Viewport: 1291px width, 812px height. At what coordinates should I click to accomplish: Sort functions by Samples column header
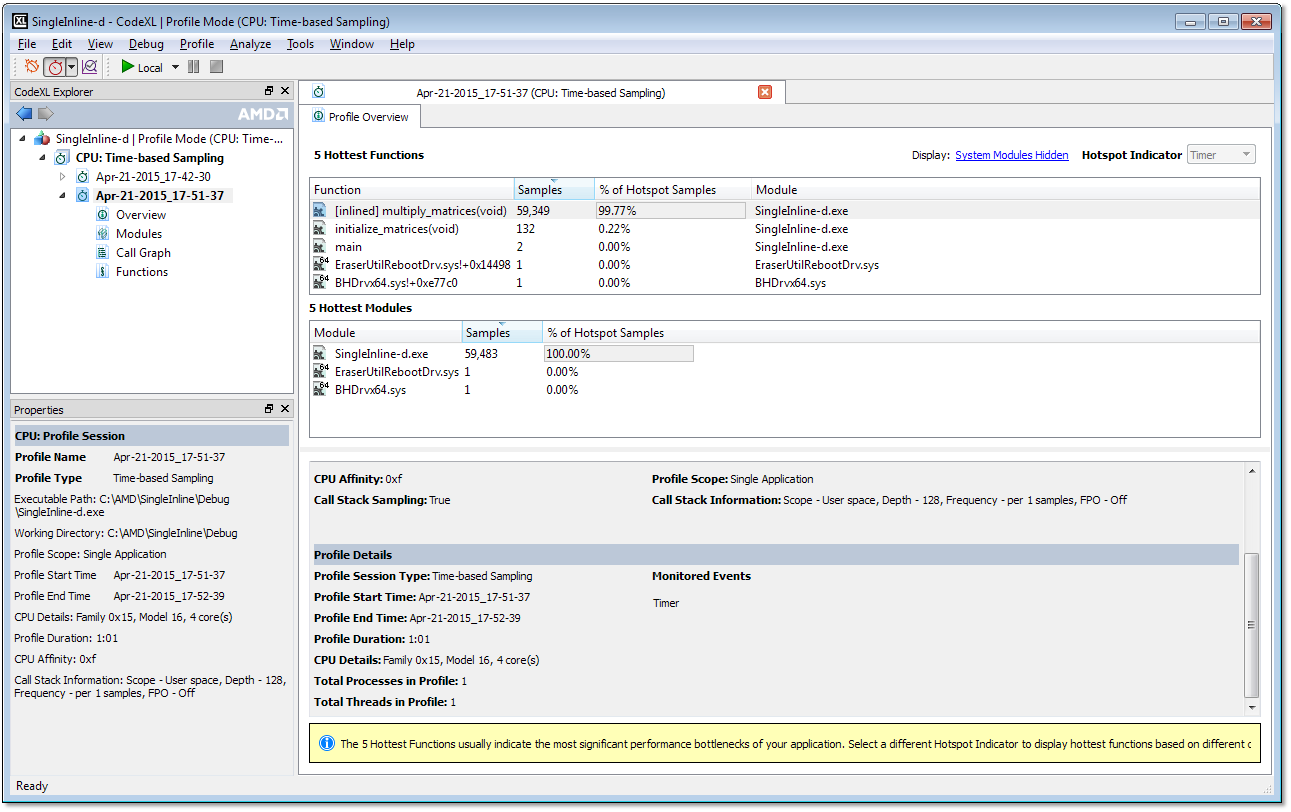coord(553,190)
